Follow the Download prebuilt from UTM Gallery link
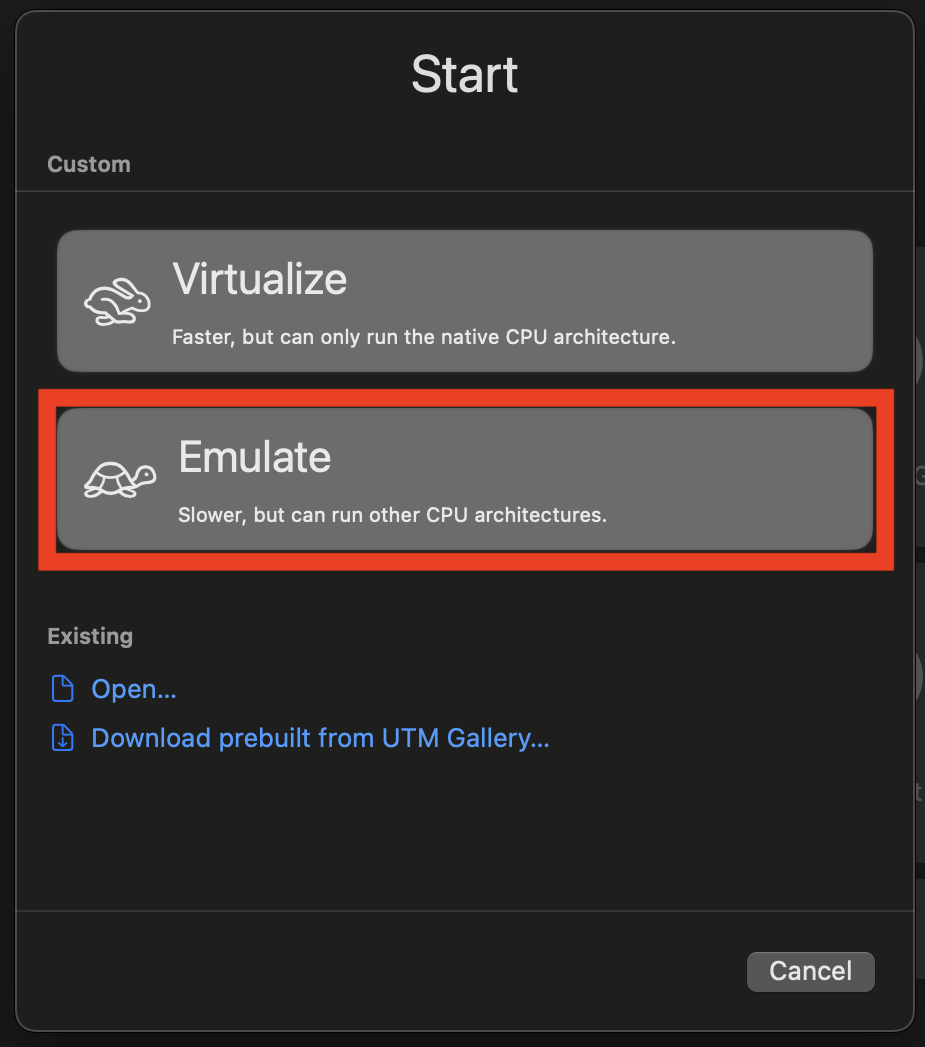 [x=320, y=738]
